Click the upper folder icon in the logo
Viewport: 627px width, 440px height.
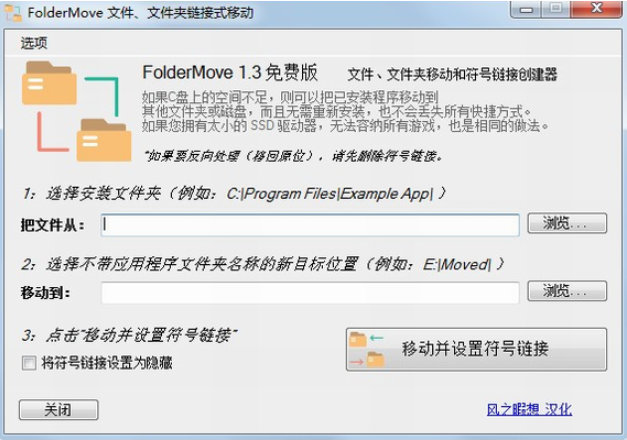click(x=49, y=83)
